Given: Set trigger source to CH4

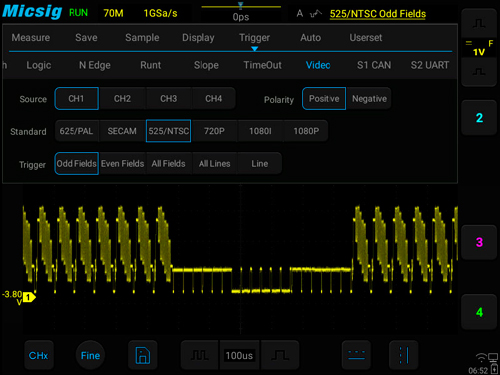Looking at the screenshot, I should click(x=214, y=99).
